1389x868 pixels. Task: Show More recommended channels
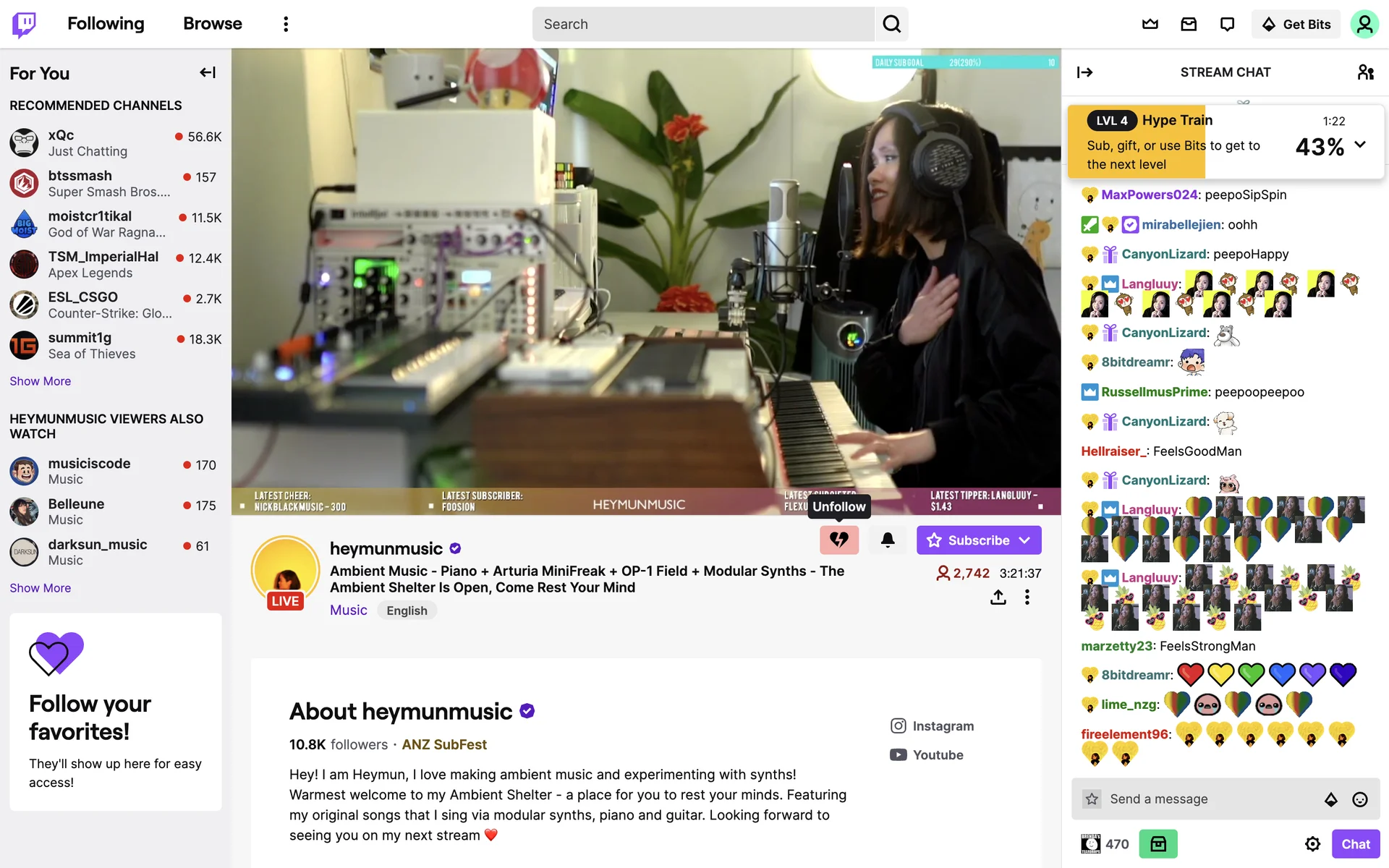41,381
